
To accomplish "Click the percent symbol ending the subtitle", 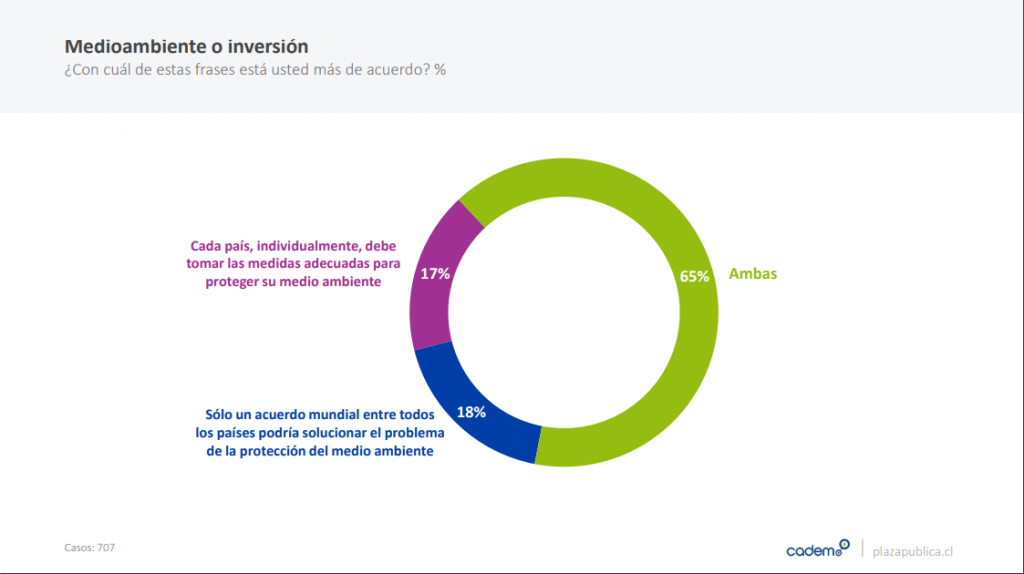I will click(x=440, y=71).
